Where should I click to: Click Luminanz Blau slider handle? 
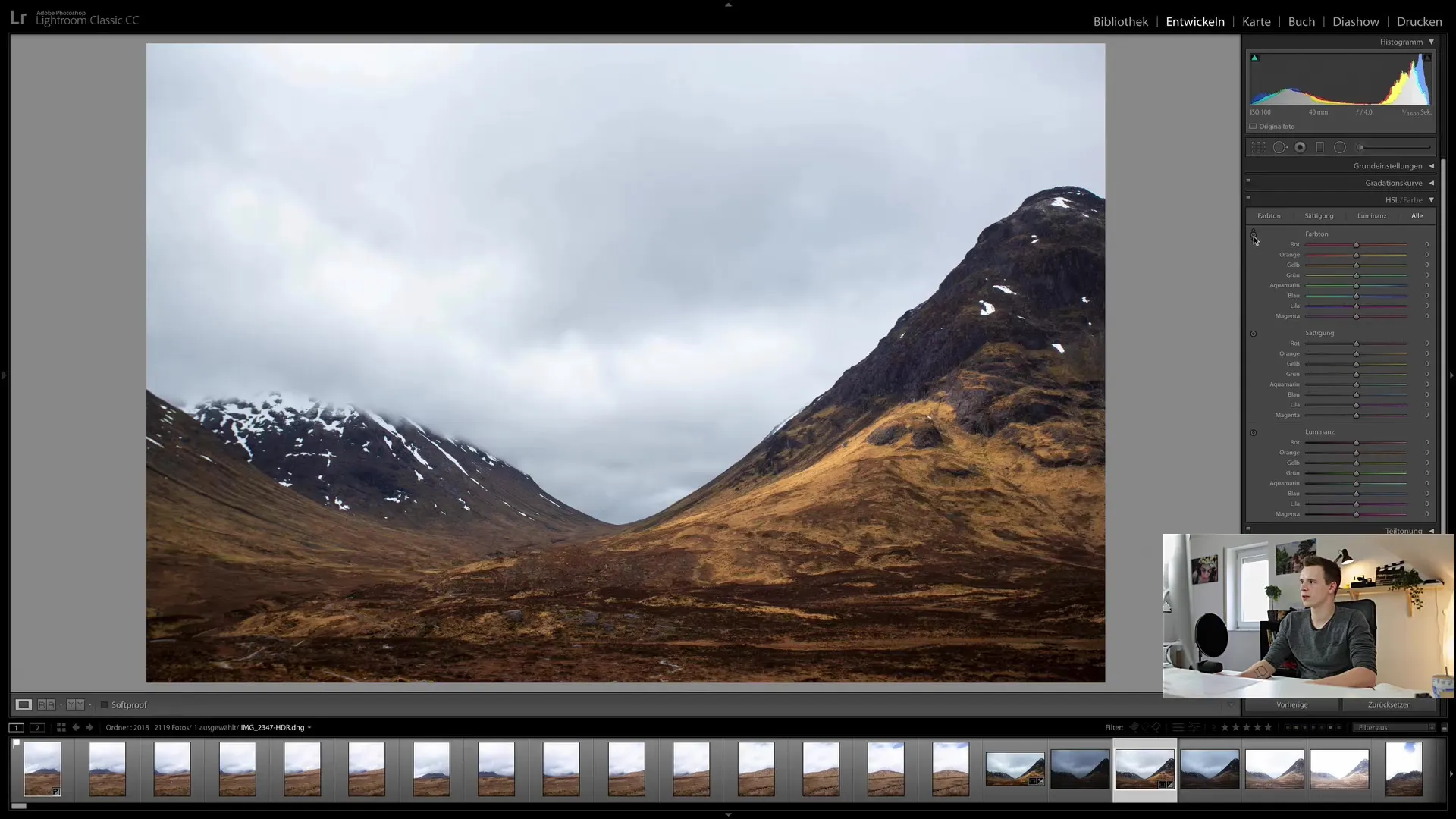point(1357,494)
